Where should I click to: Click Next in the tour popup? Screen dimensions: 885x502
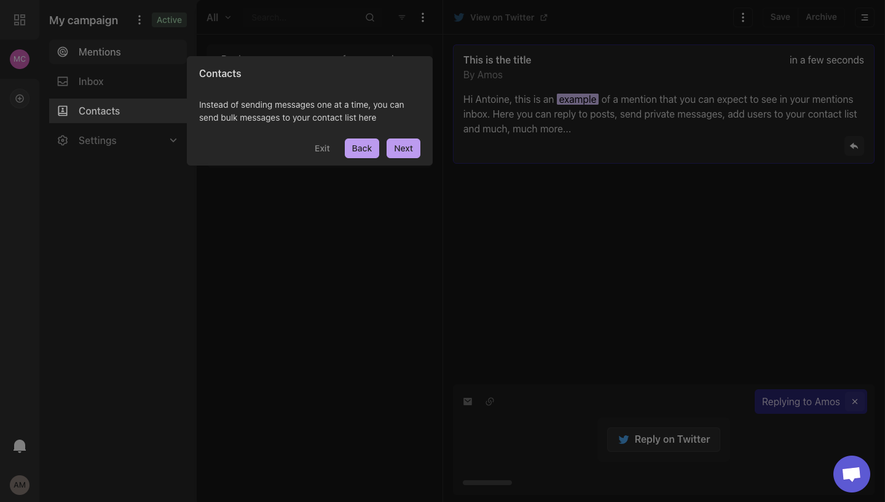403,148
